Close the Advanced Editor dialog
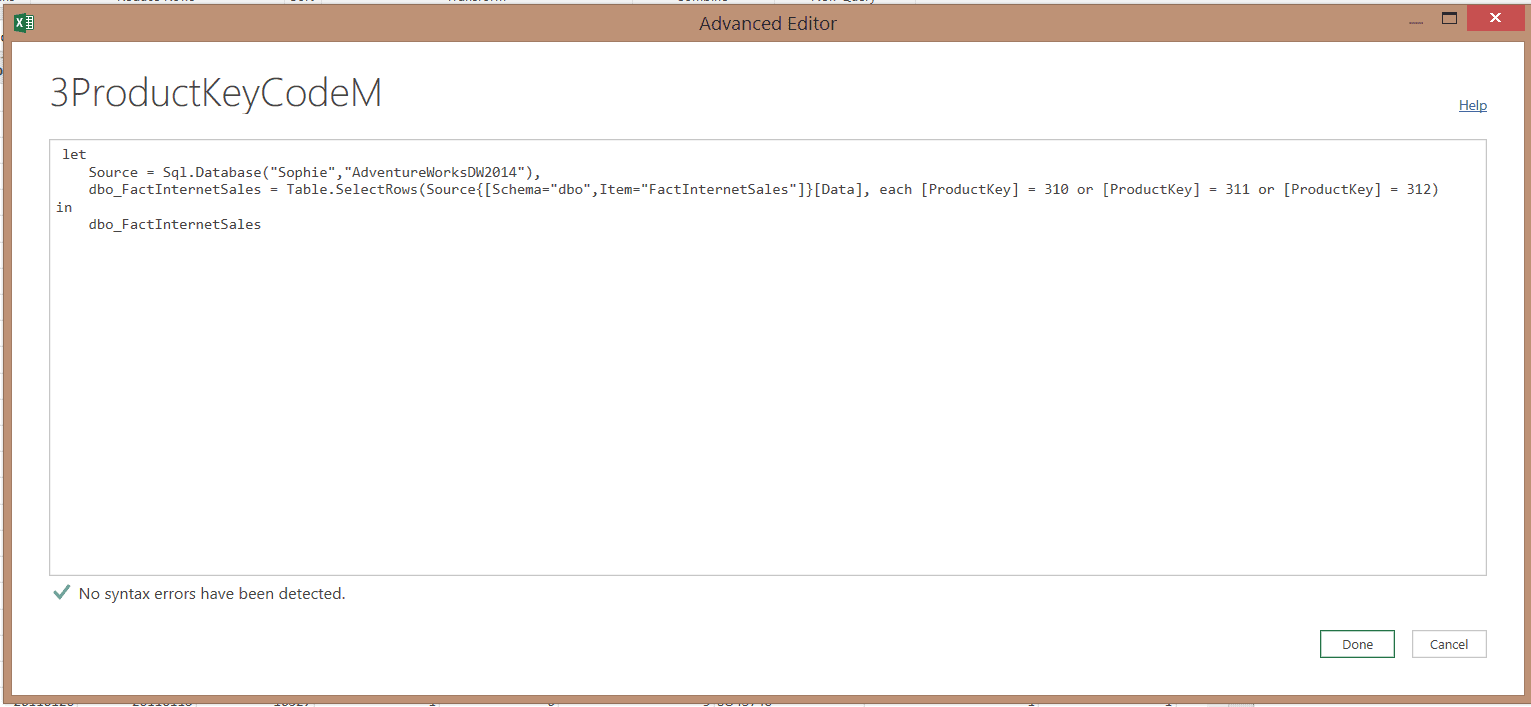The height and width of the screenshot is (707, 1531). pos(1495,19)
